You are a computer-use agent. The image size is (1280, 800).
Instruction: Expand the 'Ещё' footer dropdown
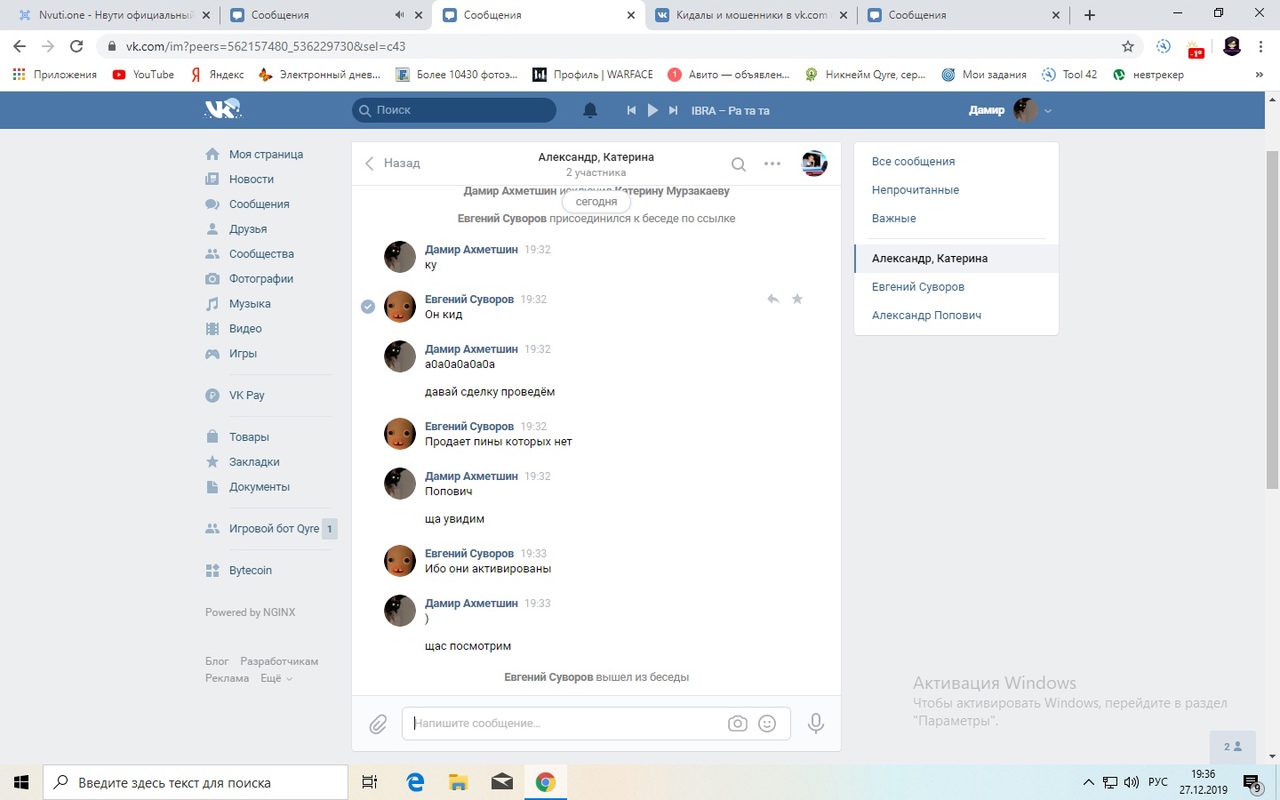click(276, 678)
